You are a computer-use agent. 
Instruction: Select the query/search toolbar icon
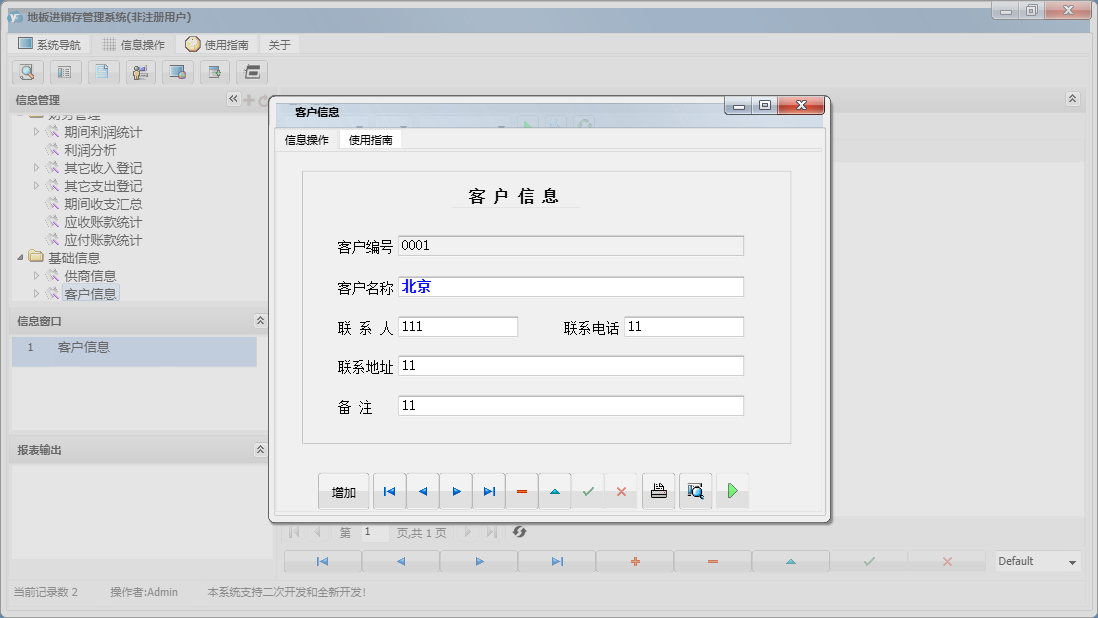pos(27,72)
